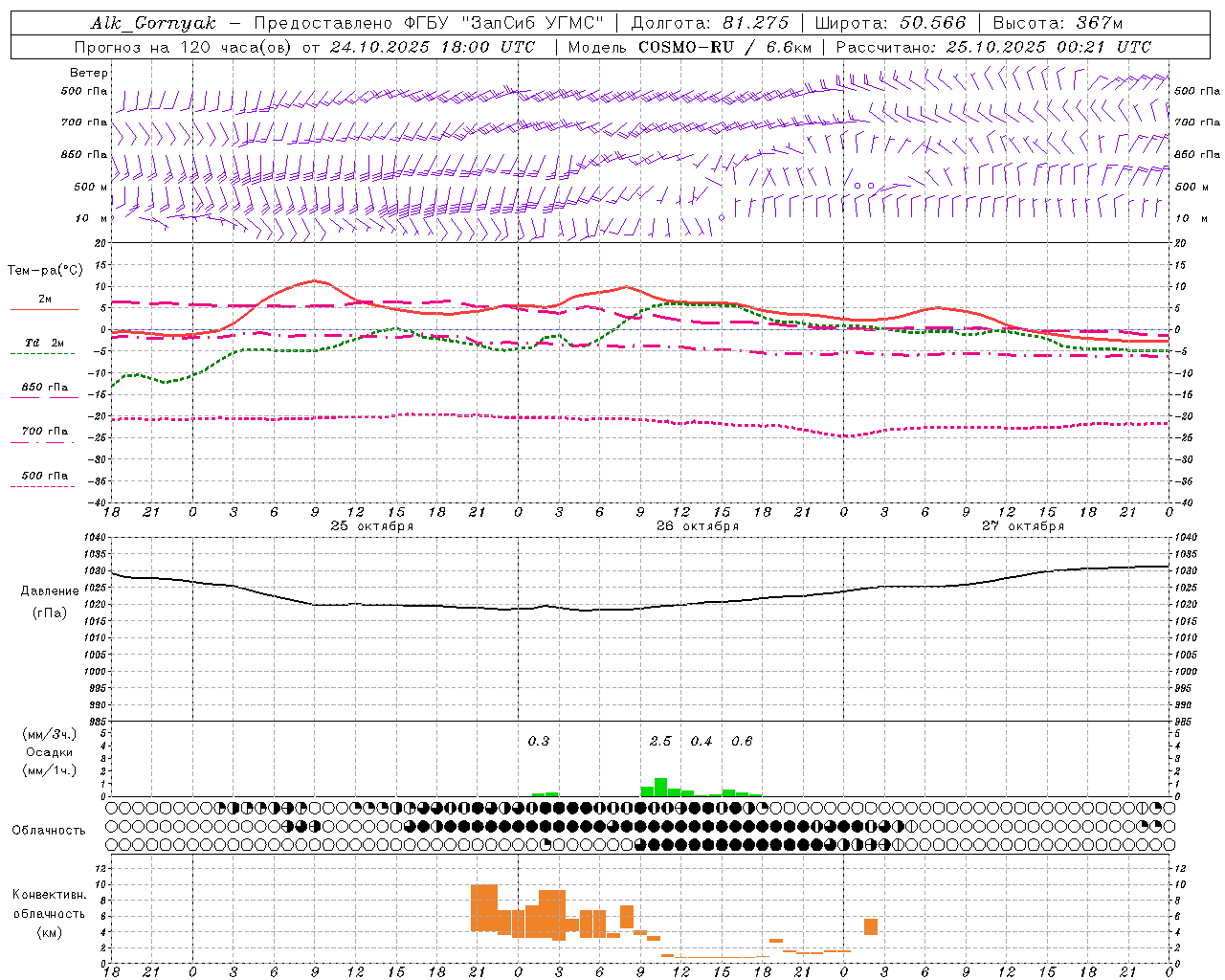Click the 'Тем-ра(°C)' temperature panel label

(x=45, y=271)
